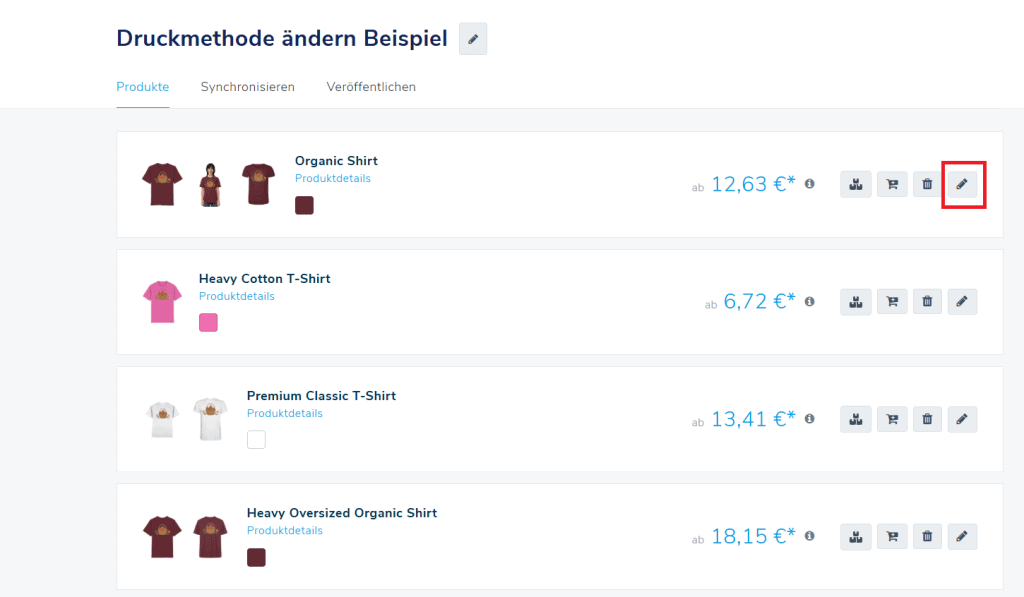Show price info for Heavy Oversized Organic Shirt
1024x597 pixels.
coord(810,536)
